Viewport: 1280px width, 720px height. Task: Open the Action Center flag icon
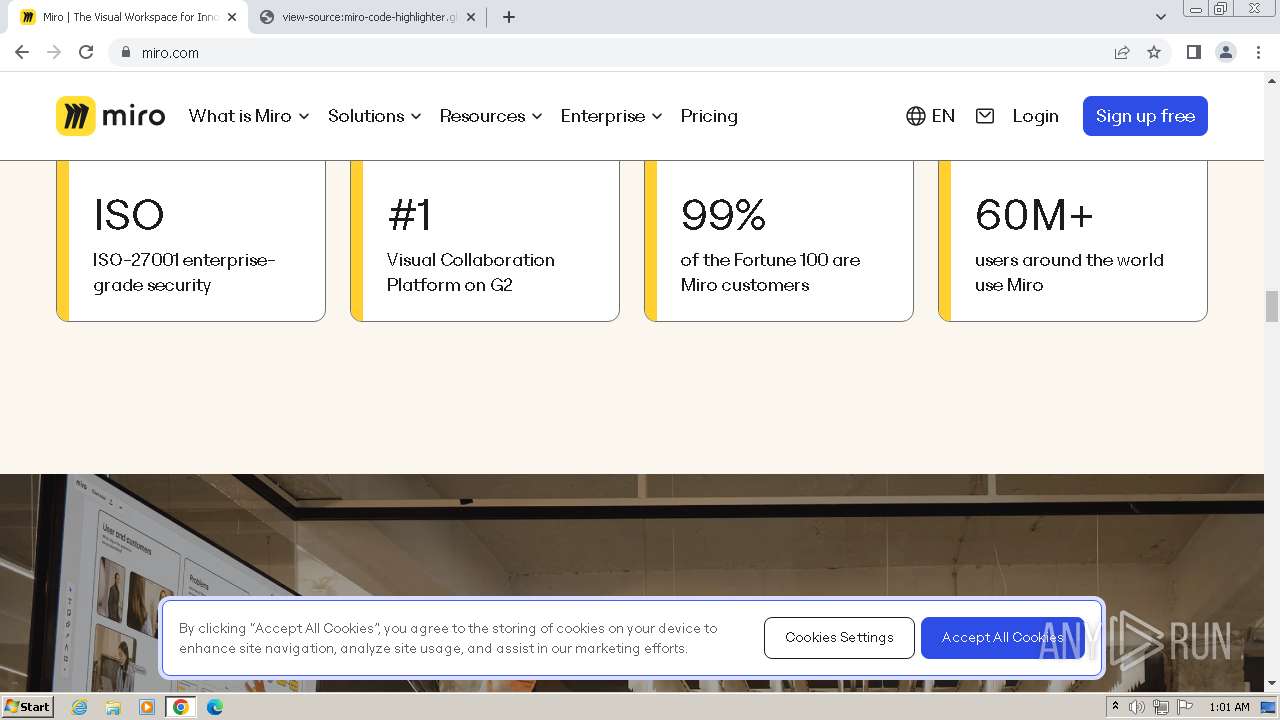1183,707
